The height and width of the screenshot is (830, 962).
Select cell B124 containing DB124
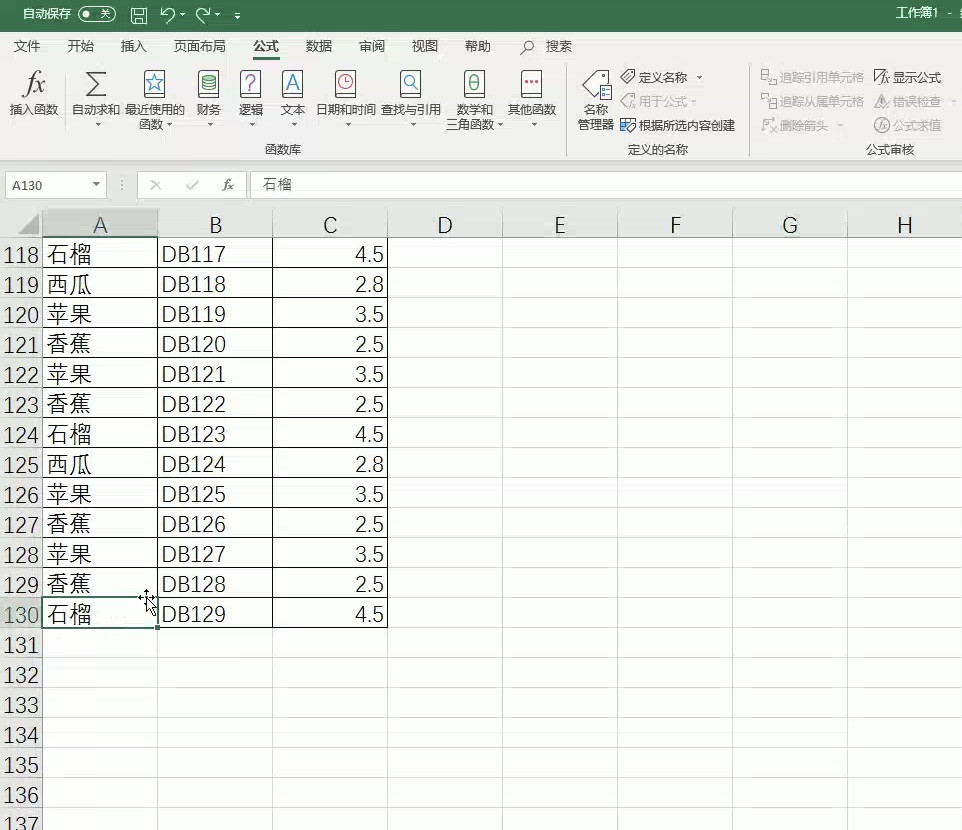pyautogui.click(x=214, y=464)
